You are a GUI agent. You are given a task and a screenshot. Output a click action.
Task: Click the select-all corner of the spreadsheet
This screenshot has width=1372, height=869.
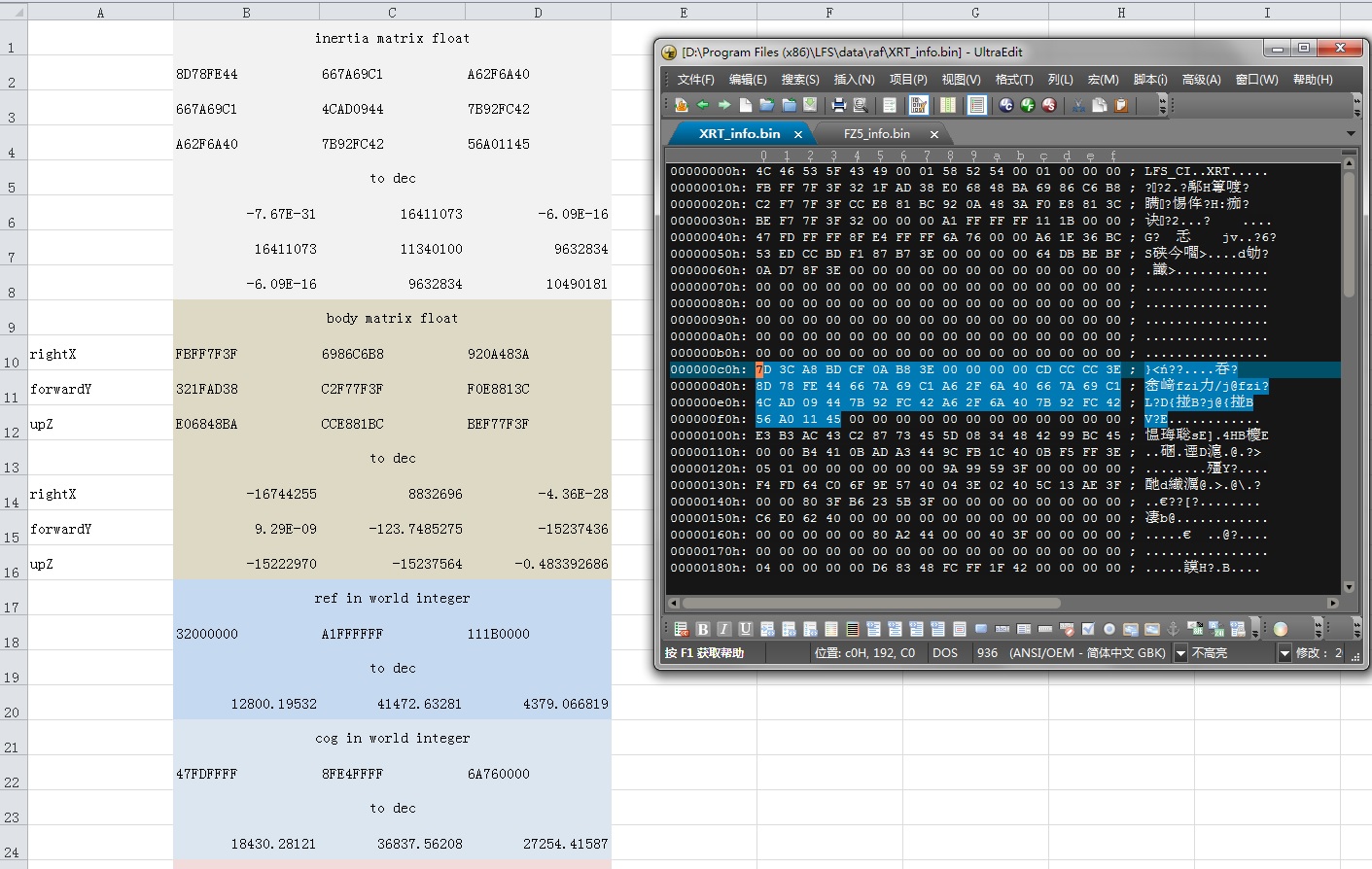point(14,12)
